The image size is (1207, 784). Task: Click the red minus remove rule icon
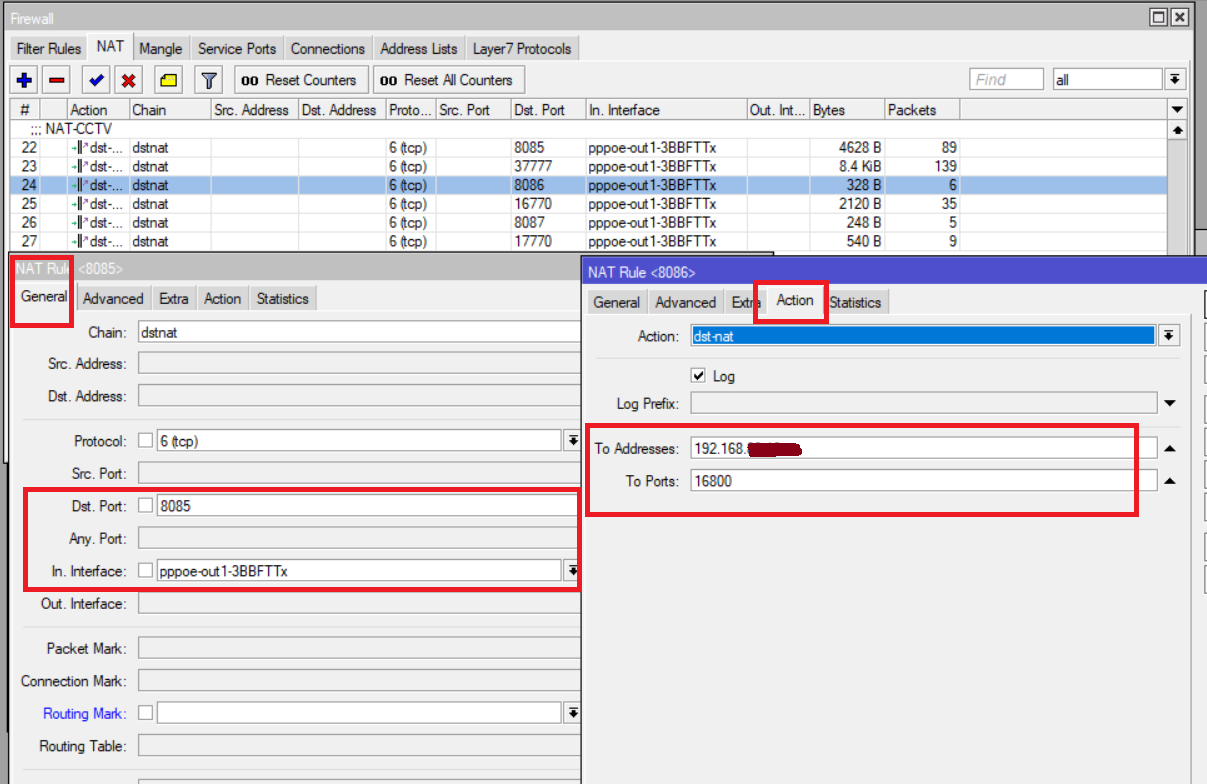point(57,80)
